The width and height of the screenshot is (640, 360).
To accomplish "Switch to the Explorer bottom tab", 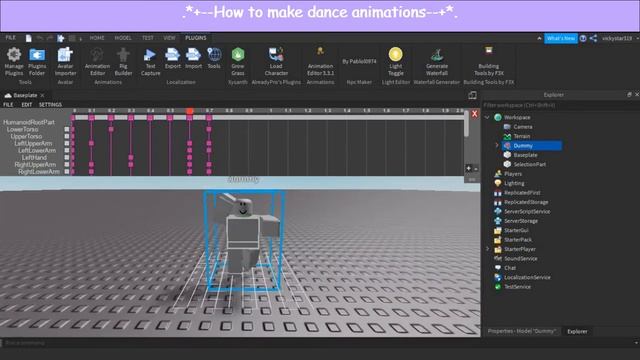I will tap(577, 331).
